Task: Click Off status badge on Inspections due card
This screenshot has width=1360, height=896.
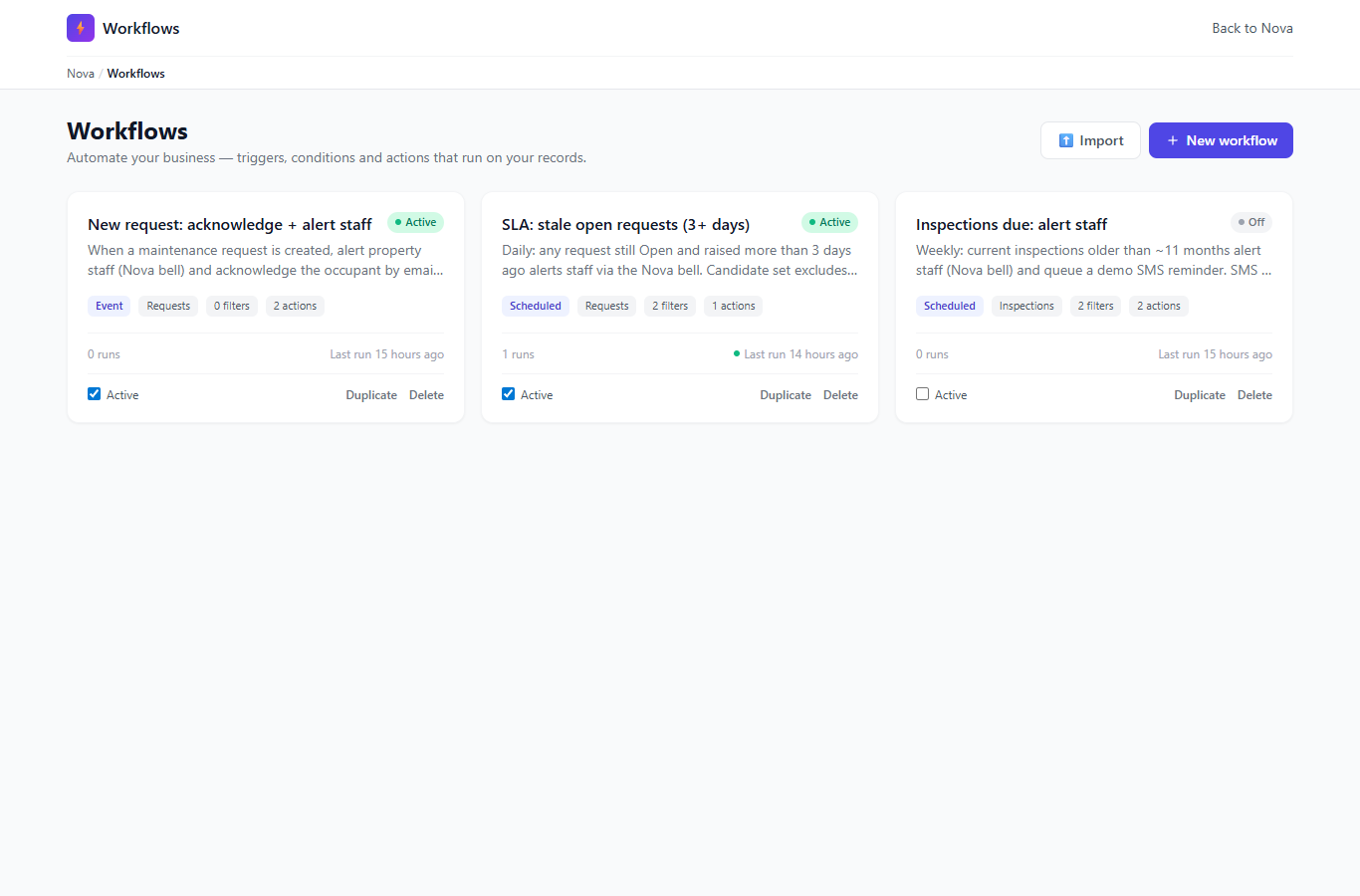Action: pos(1251,222)
